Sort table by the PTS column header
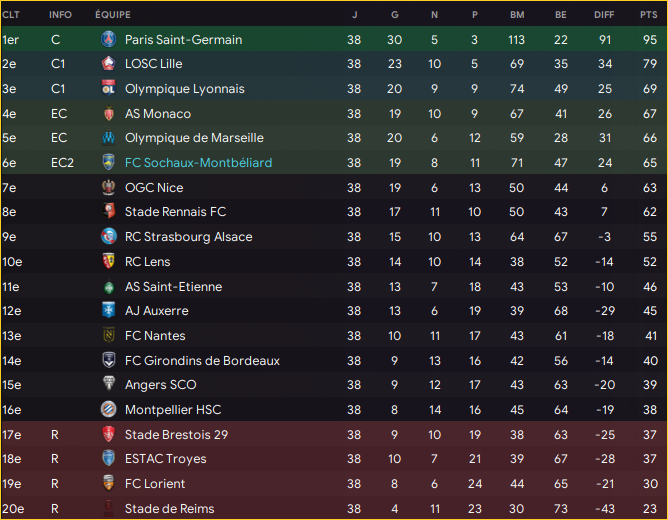Screen dimensions: 668x520 [x=648, y=15]
